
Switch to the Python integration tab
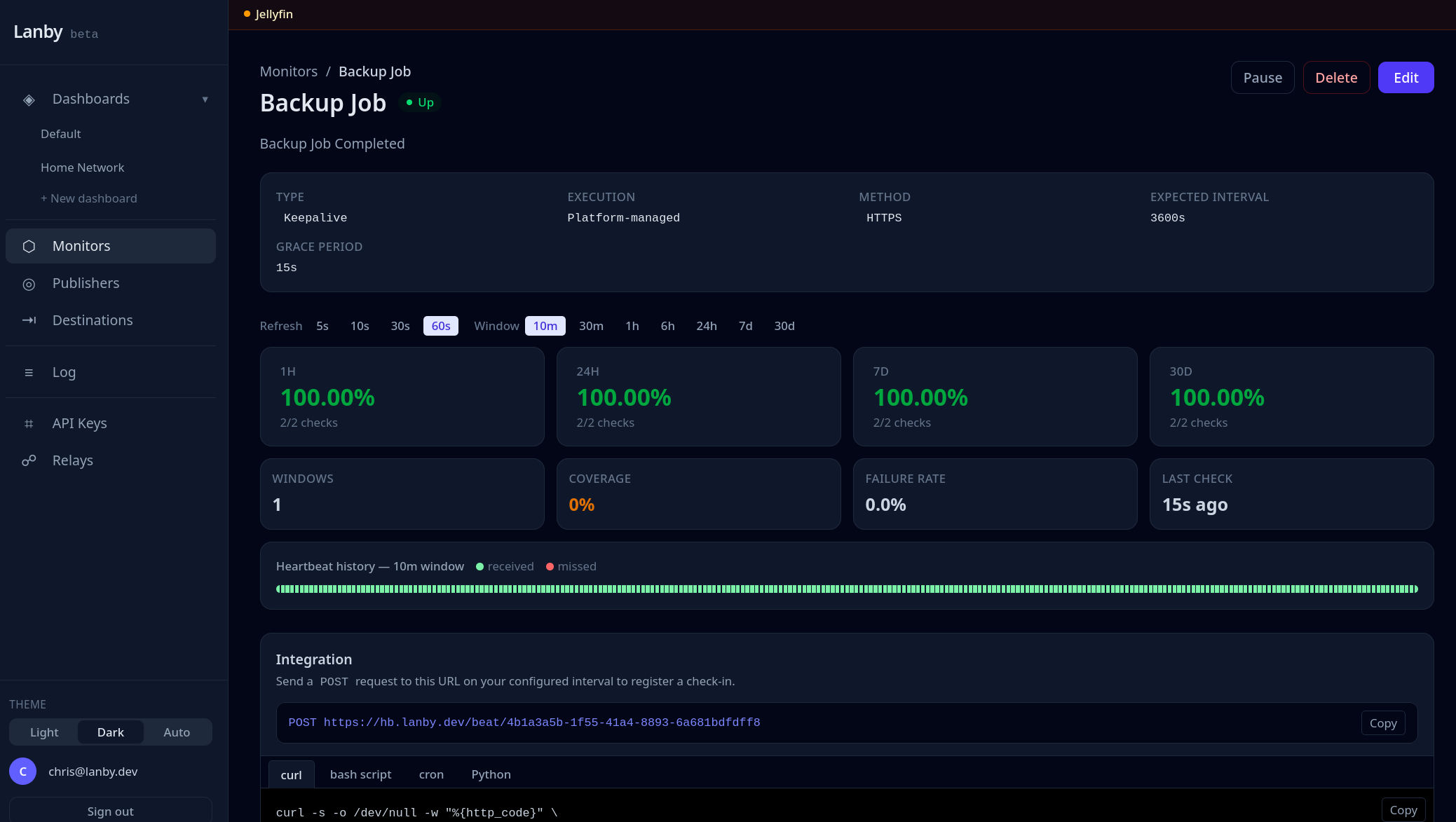491,774
